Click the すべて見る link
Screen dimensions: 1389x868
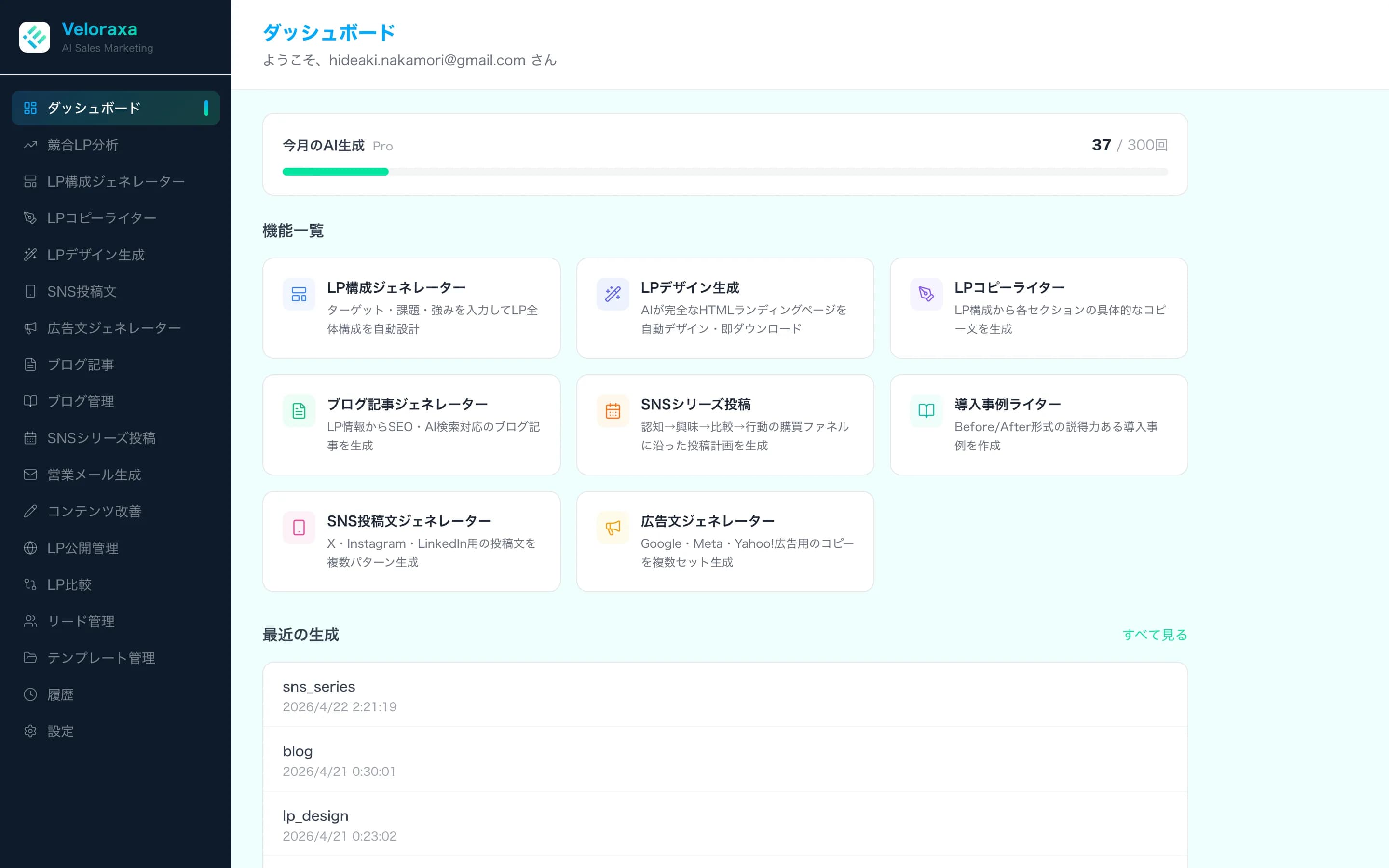[1154, 635]
